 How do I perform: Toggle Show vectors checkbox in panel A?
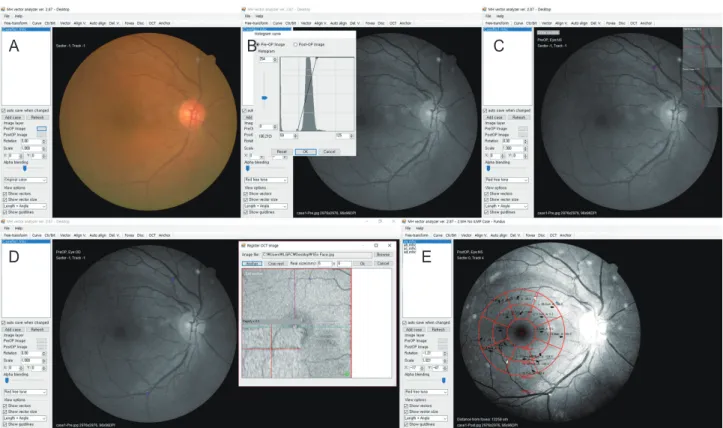(5, 194)
